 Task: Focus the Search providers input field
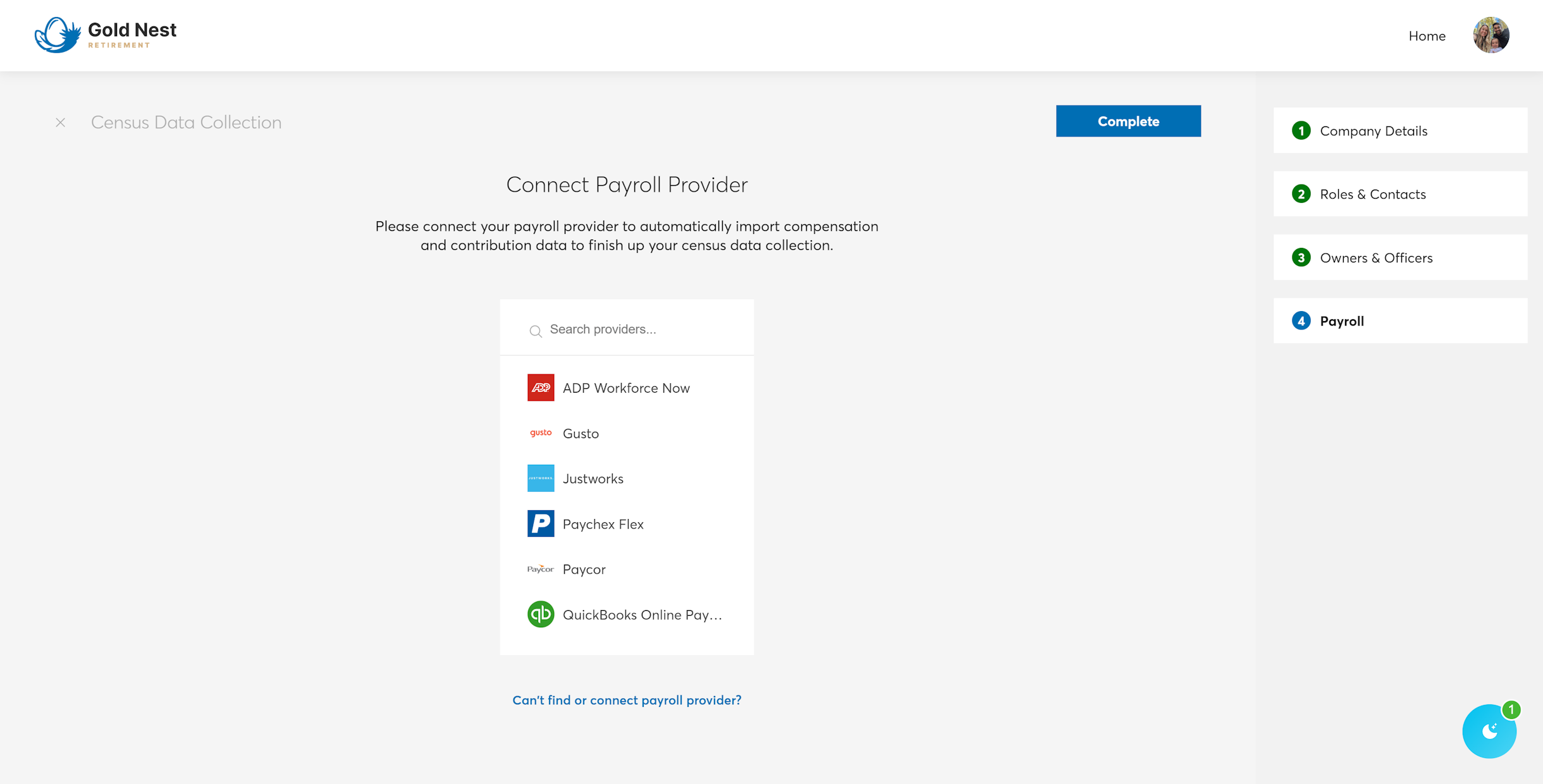tap(639, 329)
